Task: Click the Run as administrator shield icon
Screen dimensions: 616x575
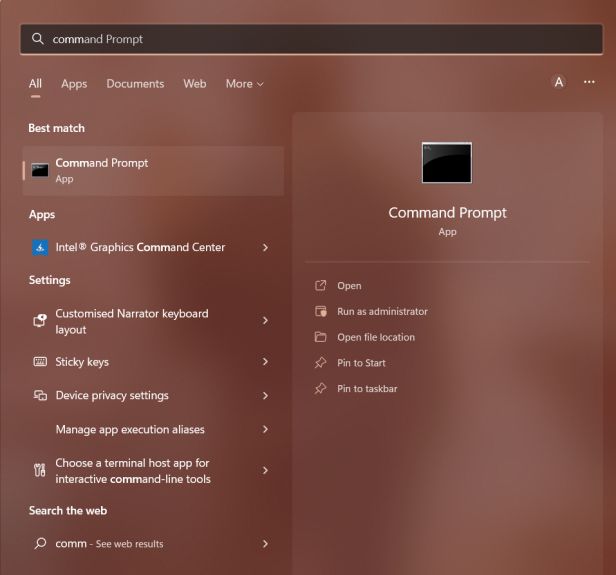Action: pyautogui.click(x=321, y=311)
